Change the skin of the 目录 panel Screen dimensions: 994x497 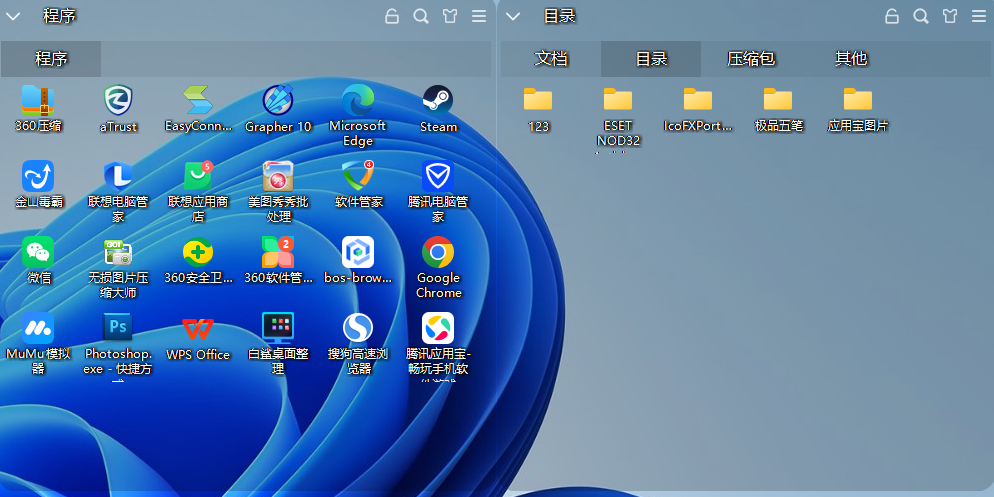950,16
